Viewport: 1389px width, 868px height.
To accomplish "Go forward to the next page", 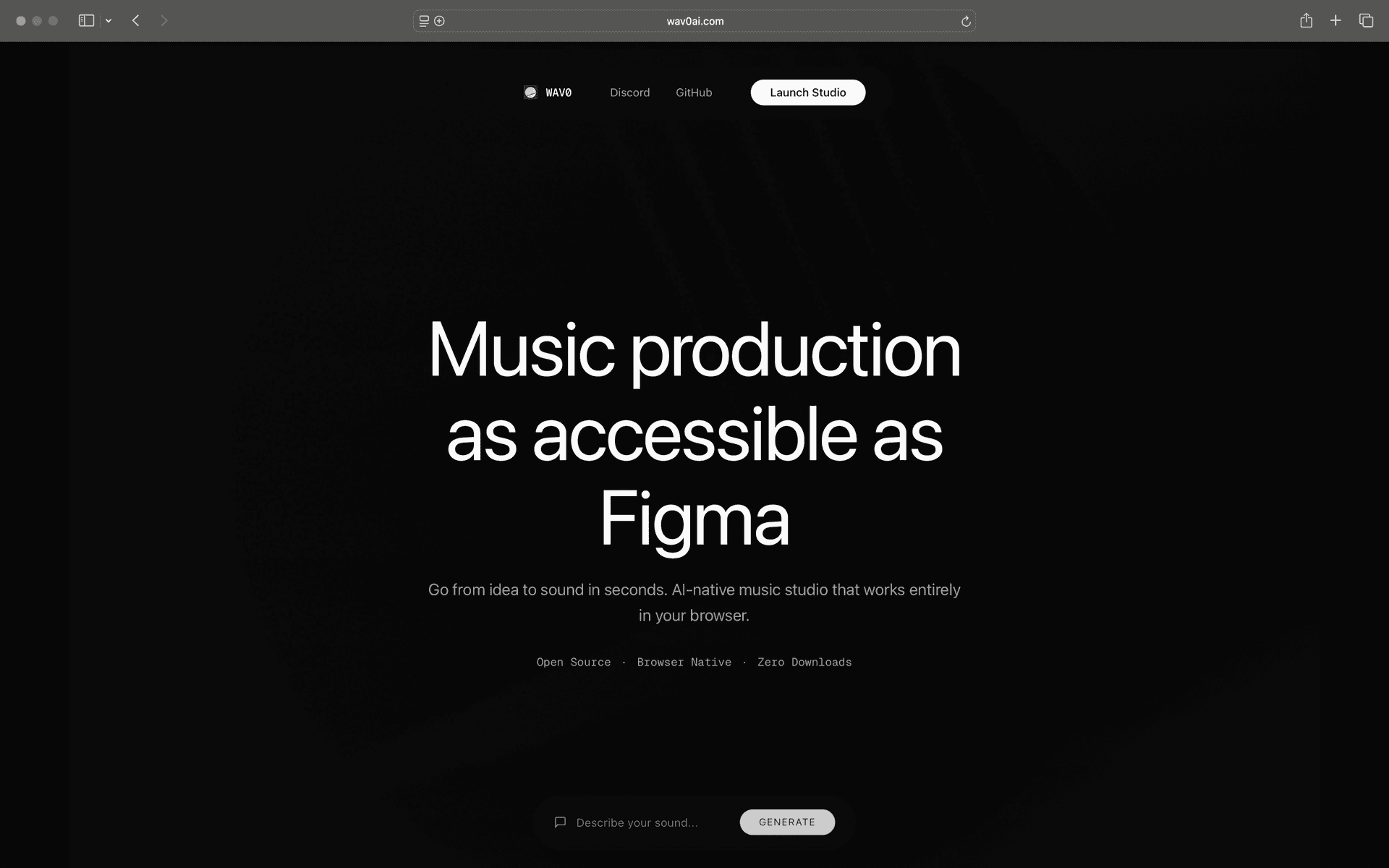I will pos(164,21).
